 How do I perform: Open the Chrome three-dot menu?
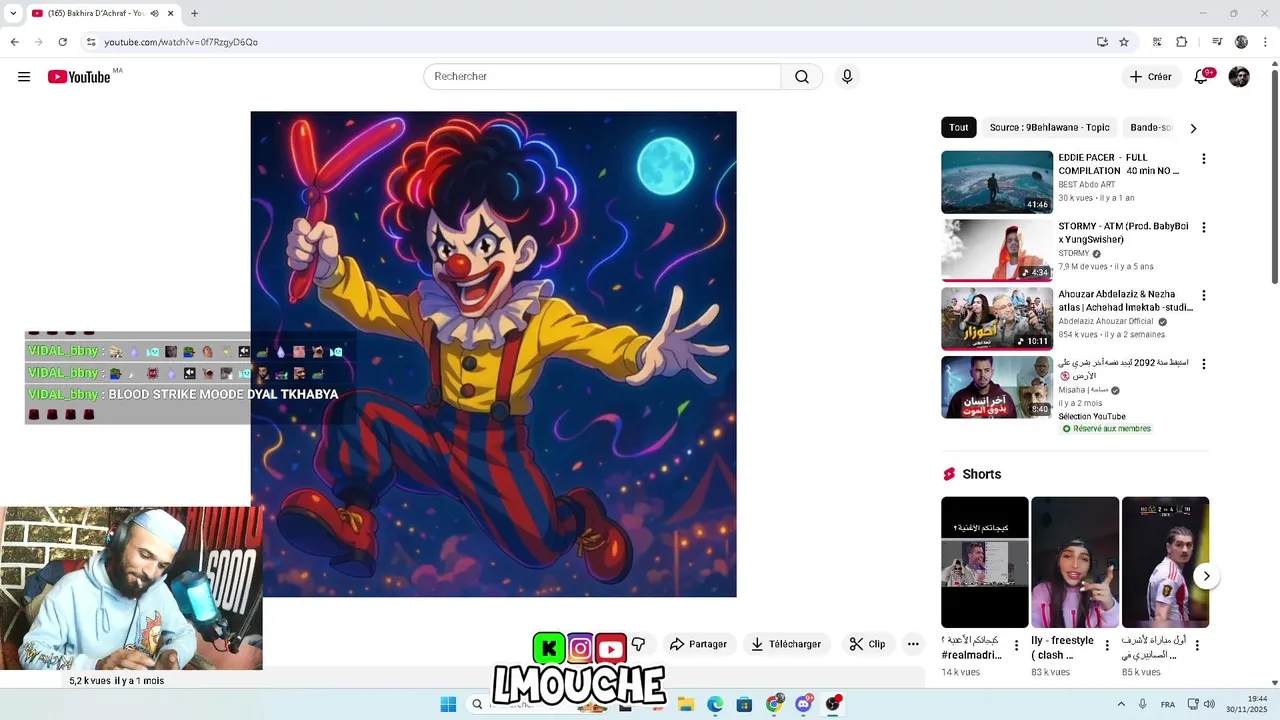1265,42
